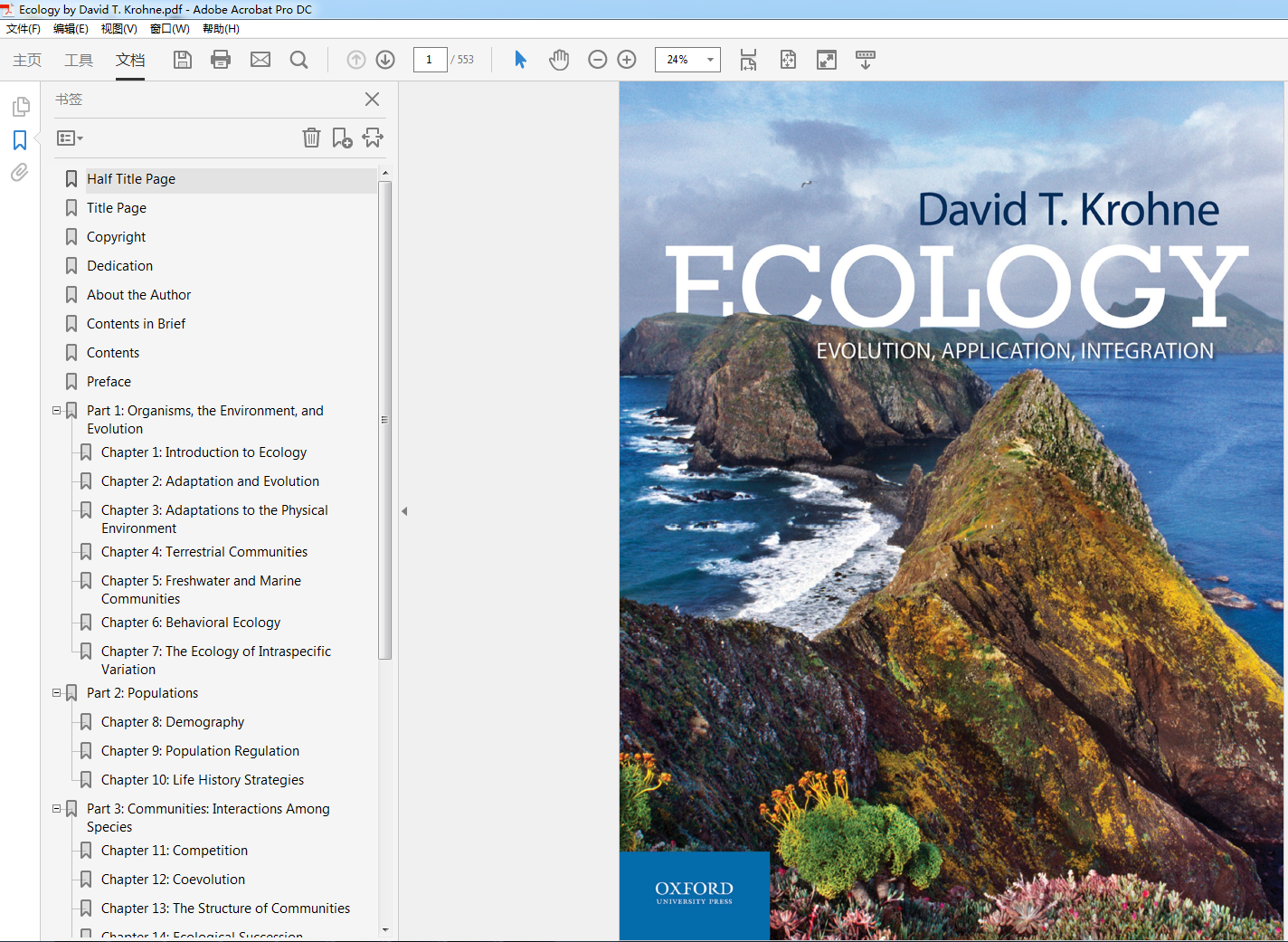This screenshot has width=1288, height=942.
Task: Find current bookmark icon
Action: click(373, 138)
